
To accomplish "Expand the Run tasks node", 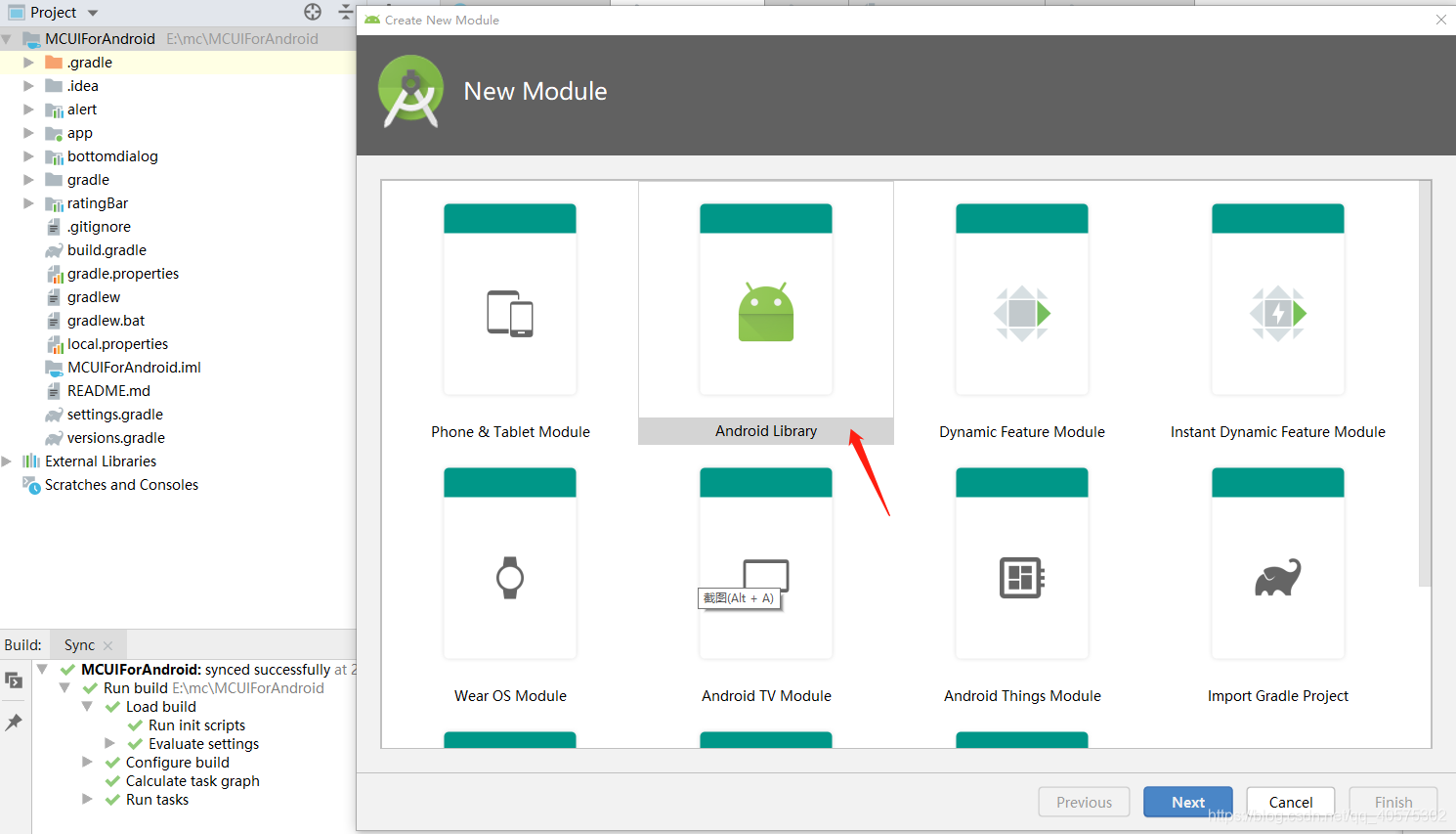I will pyautogui.click(x=87, y=800).
